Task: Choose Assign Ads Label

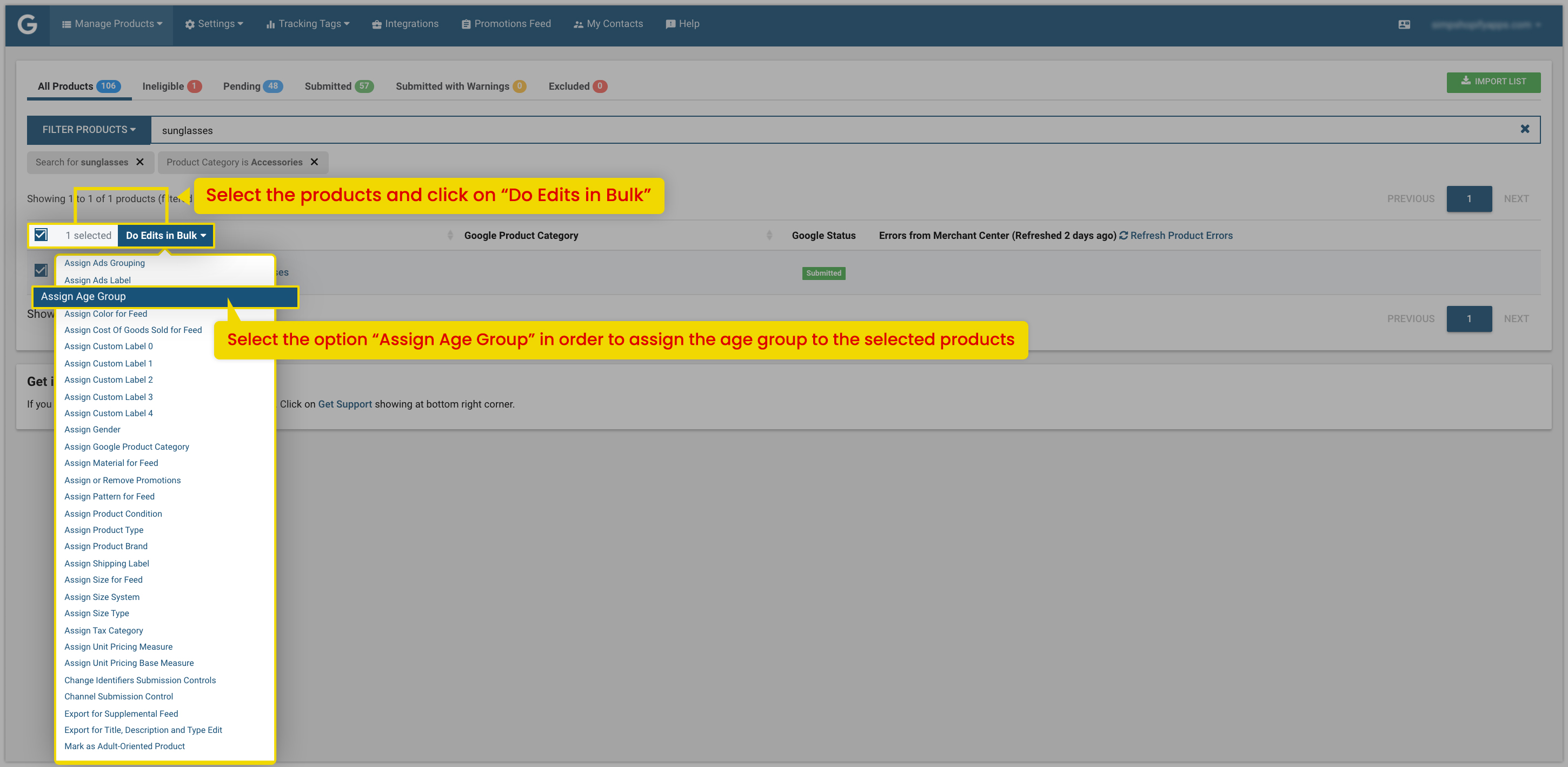Action: [97, 280]
